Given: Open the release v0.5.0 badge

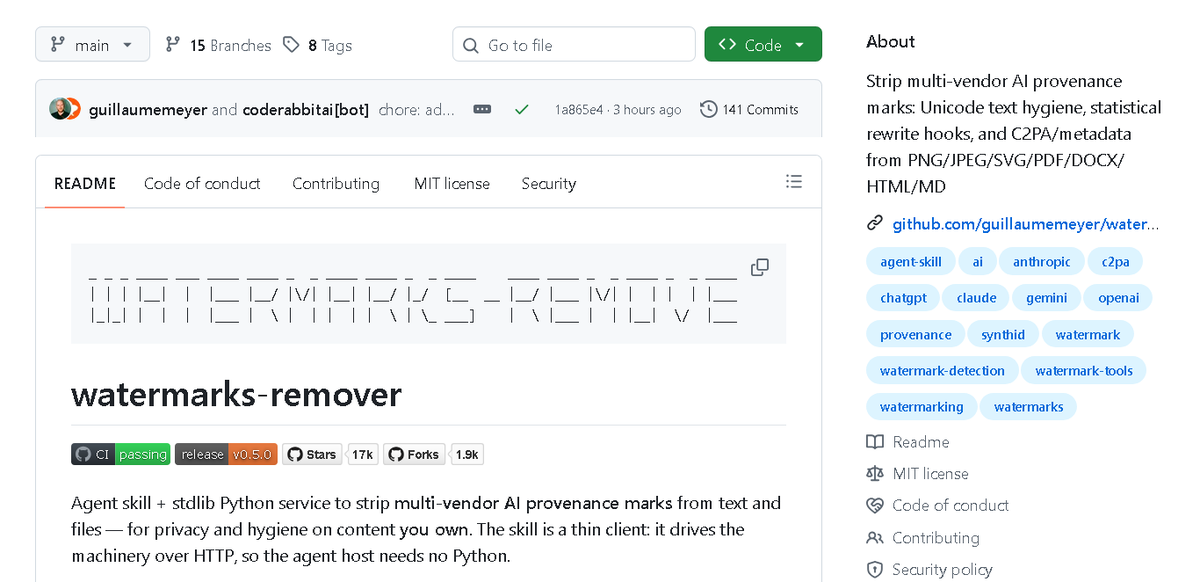Looking at the screenshot, I should 226,454.
